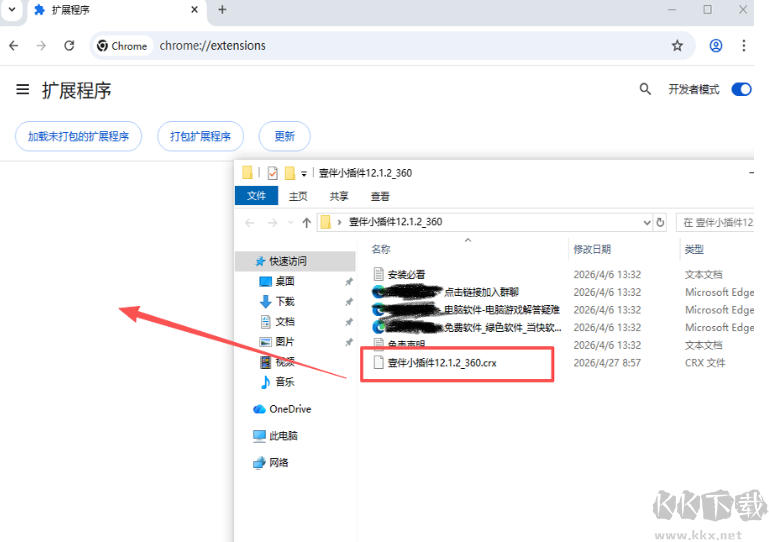Image resolution: width=769 pixels, height=542 pixels.
Task: Open the 共享 ribbon tab
Action: pos(339,196)
